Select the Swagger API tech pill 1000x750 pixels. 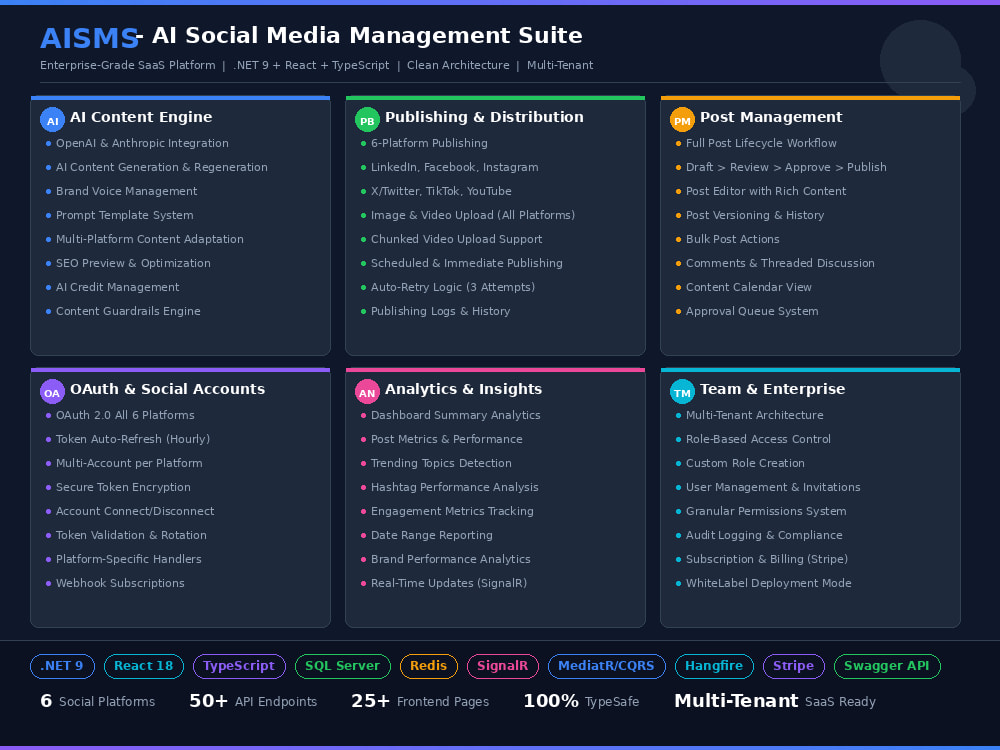pos(887,666)
